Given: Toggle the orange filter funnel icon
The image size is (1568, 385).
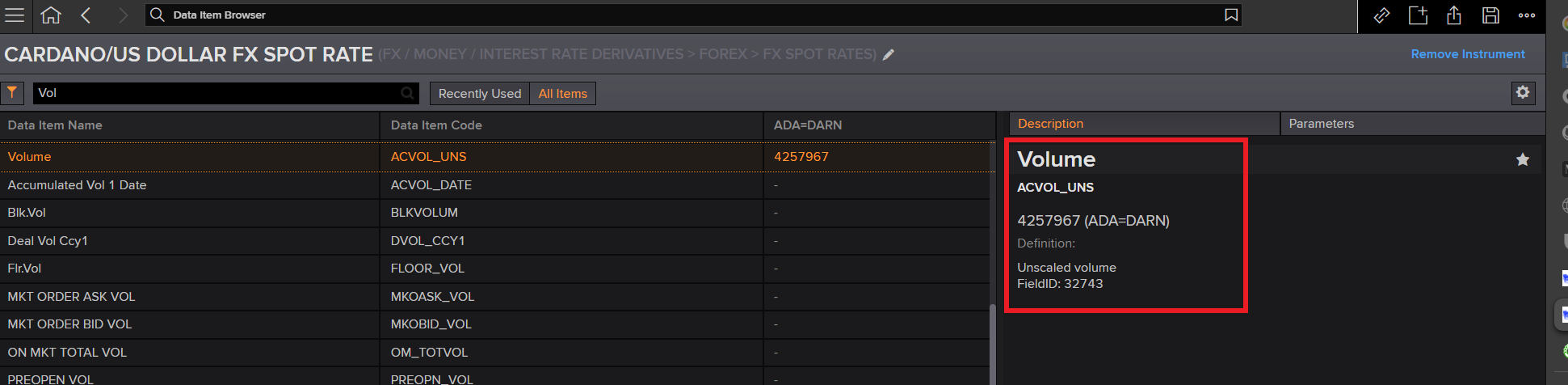Looking at the screenshot, I should [x=12, y=93].
